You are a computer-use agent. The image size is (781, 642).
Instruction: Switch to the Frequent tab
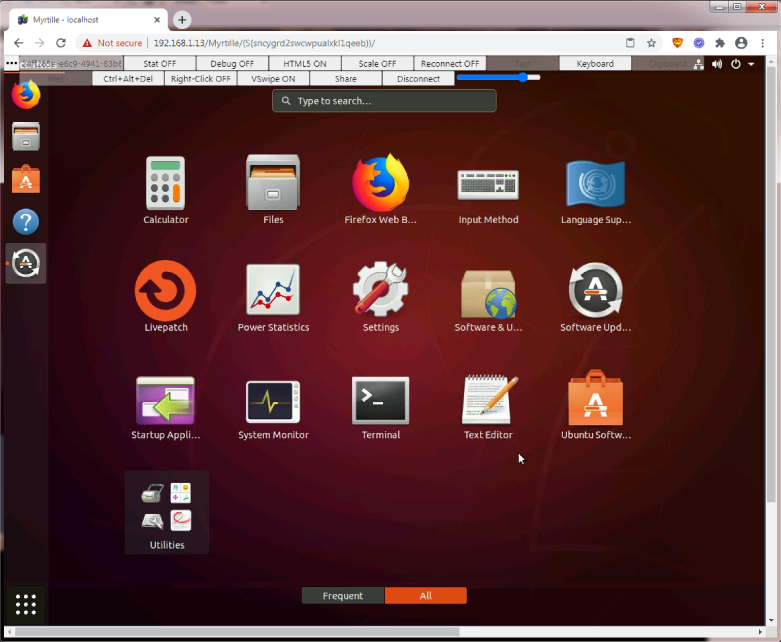(x=343, y=596)
